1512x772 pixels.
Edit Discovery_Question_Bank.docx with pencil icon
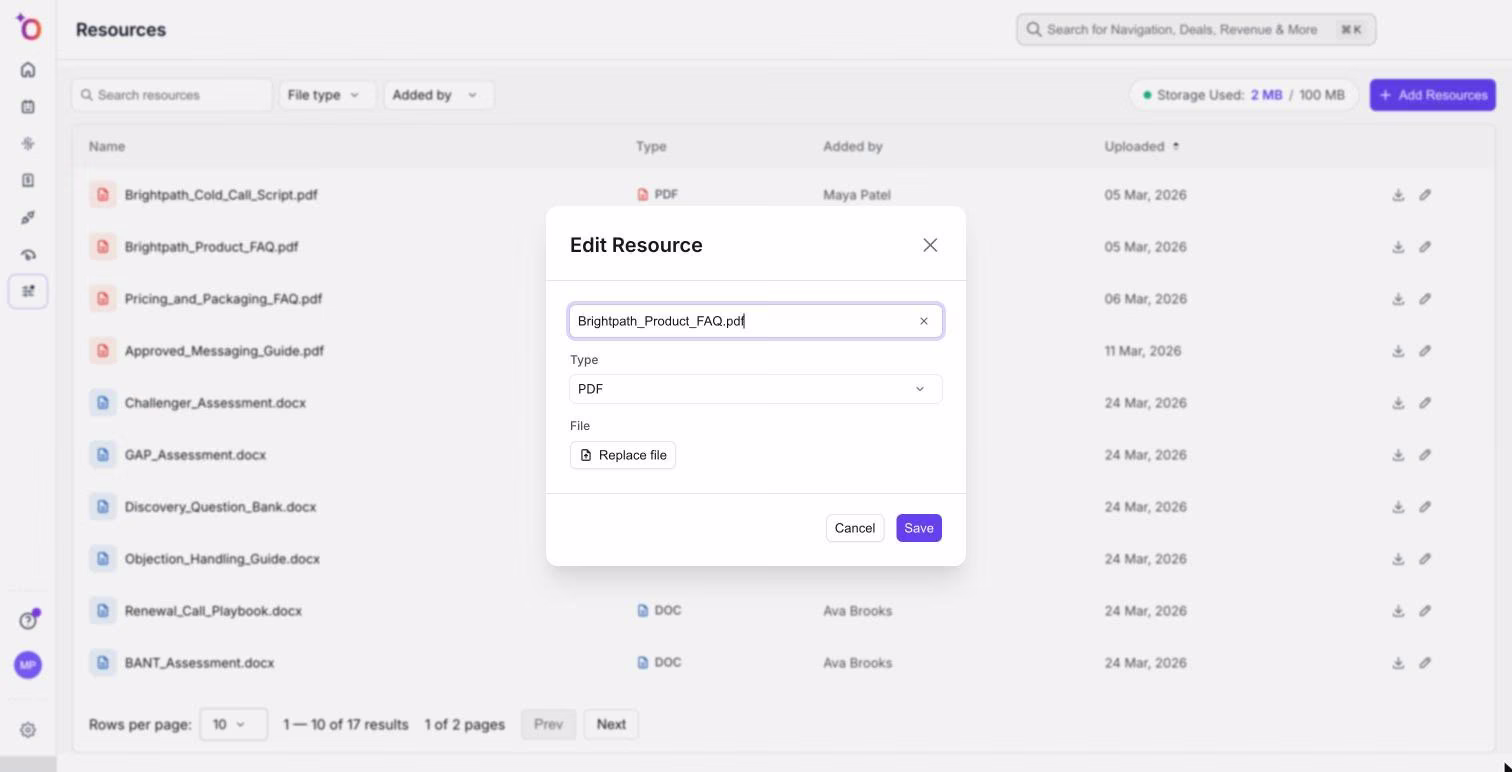click(1425, 507)
